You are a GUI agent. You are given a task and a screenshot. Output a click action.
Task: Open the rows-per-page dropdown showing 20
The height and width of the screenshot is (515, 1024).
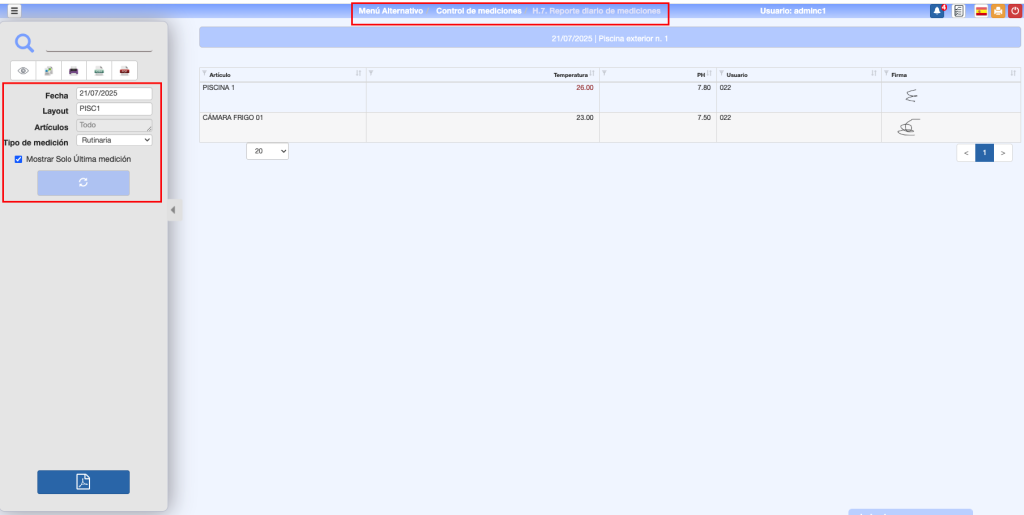(267, 151)
